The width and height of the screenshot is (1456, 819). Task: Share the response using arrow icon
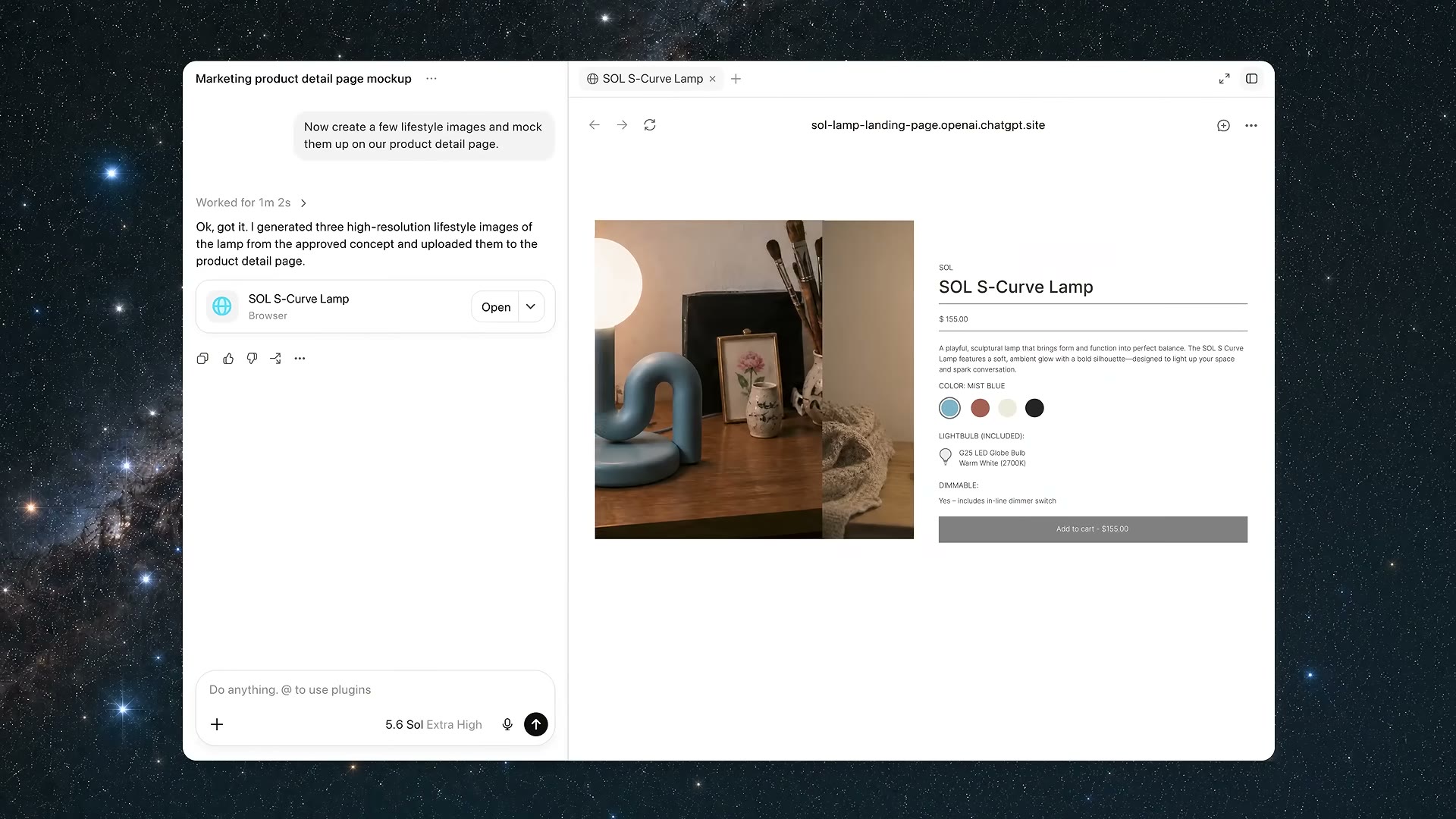275,359
